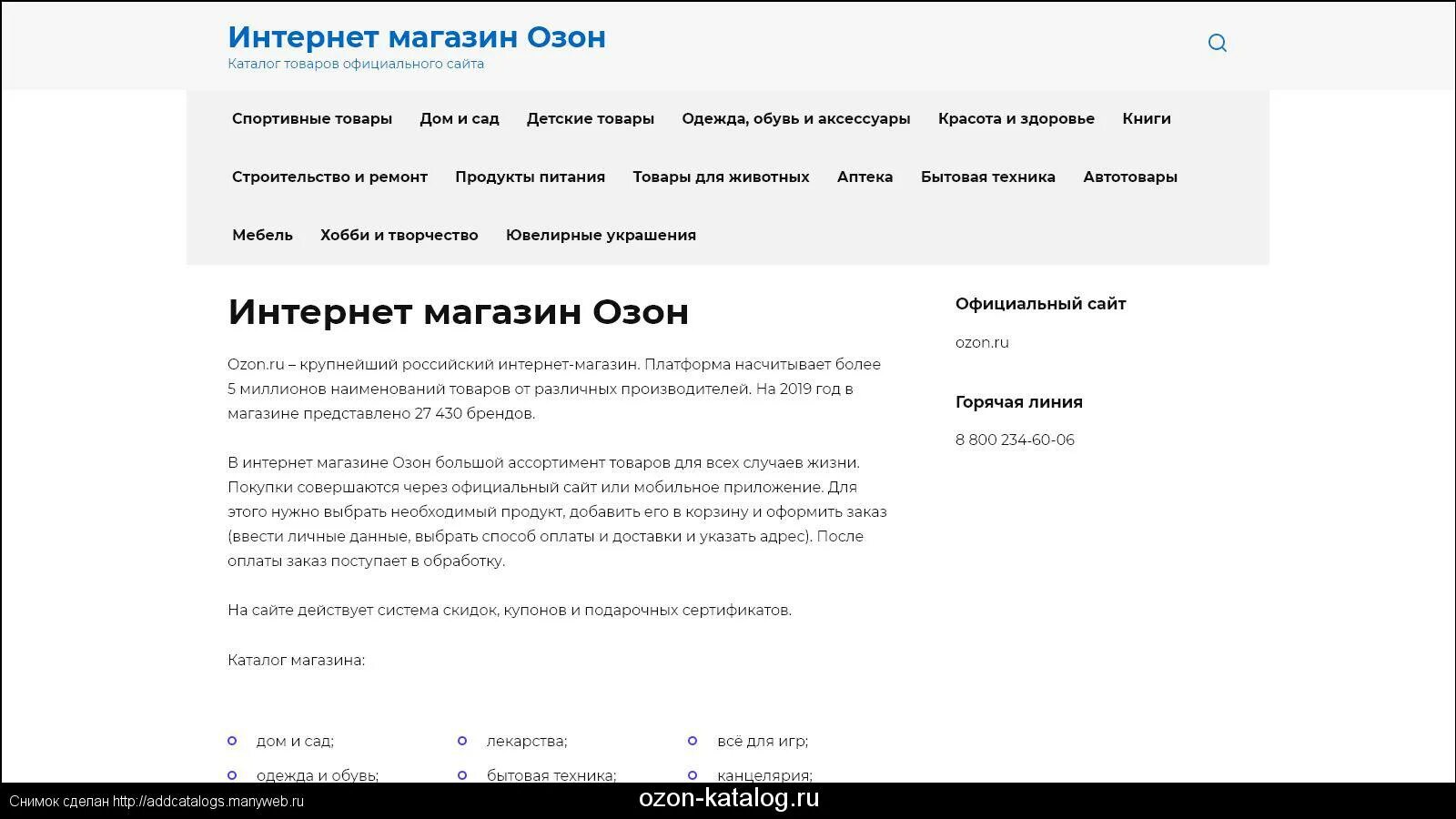Open the Аптека category
The image size is (1456, 819).
click(x=865, y=177)
